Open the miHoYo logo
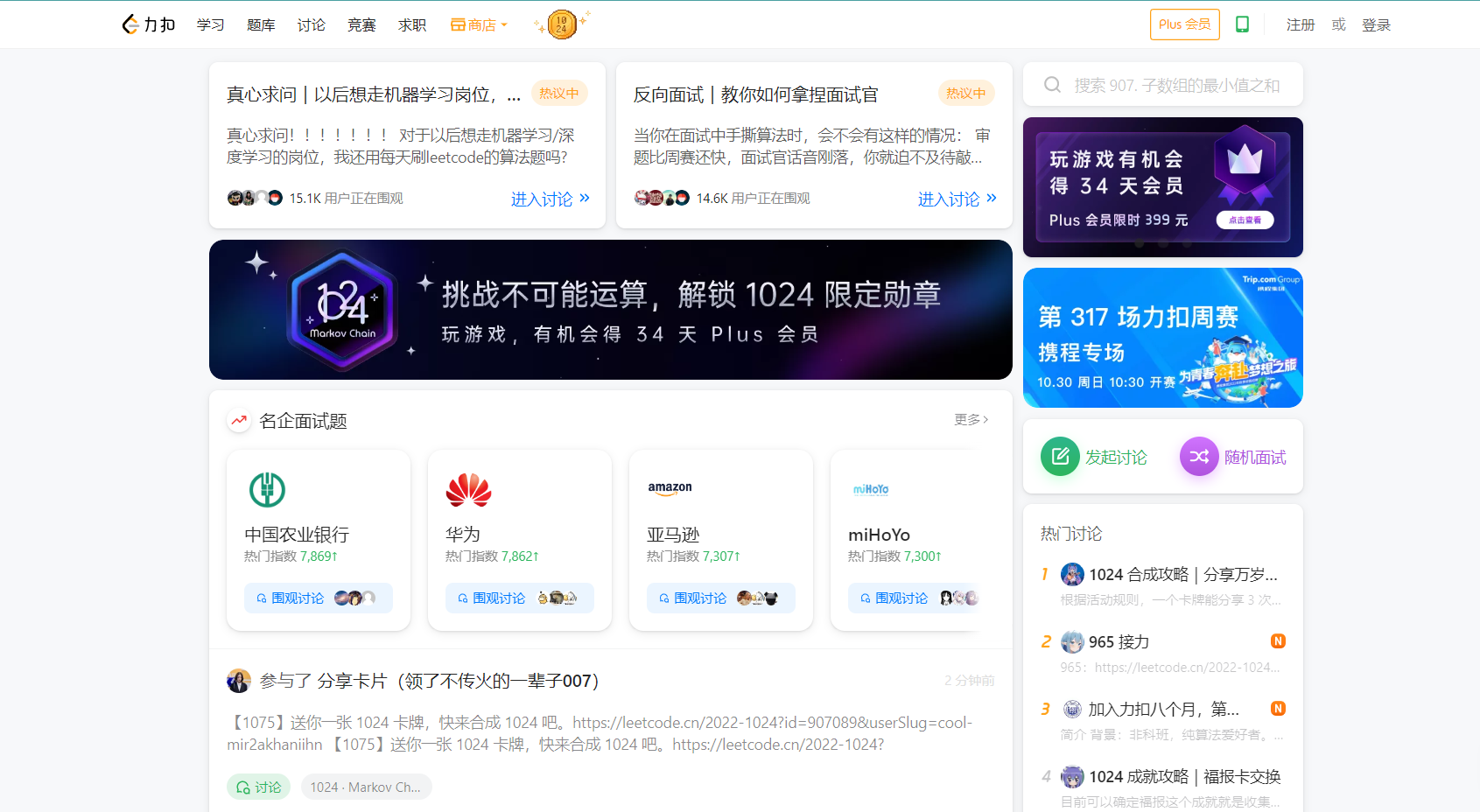 coord(871,489)
